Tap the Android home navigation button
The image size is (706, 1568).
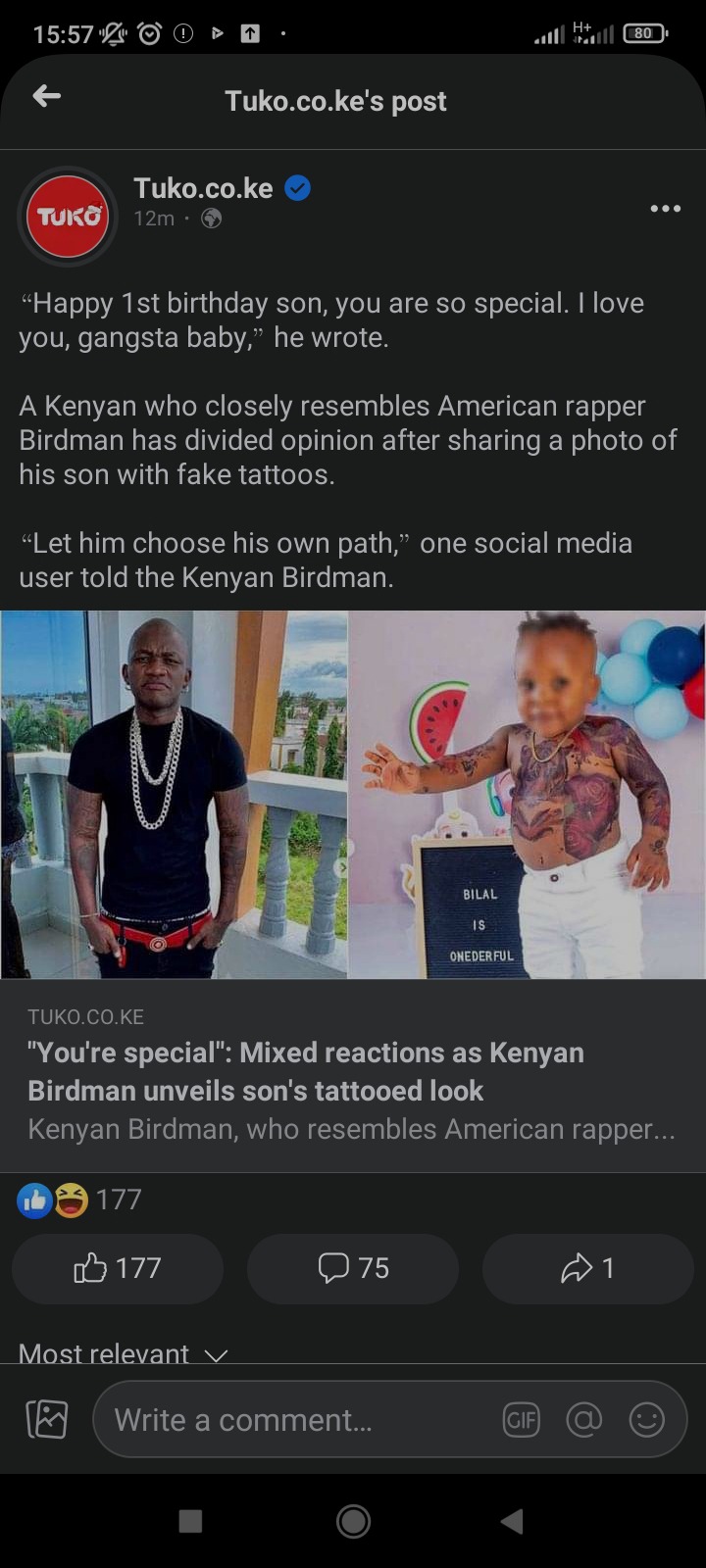coord(353,1521)
